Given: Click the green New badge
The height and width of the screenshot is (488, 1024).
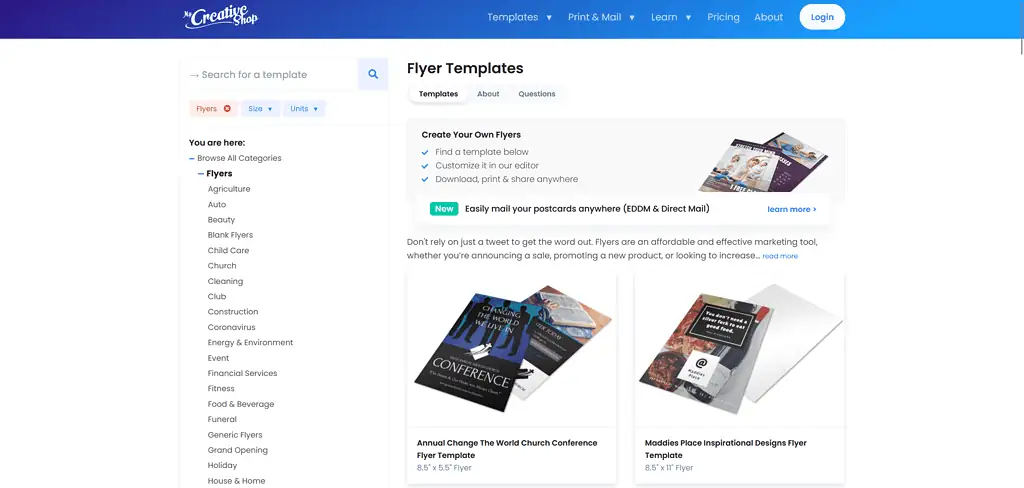Looking at the screenshot, I should click(x=444, y=209).
